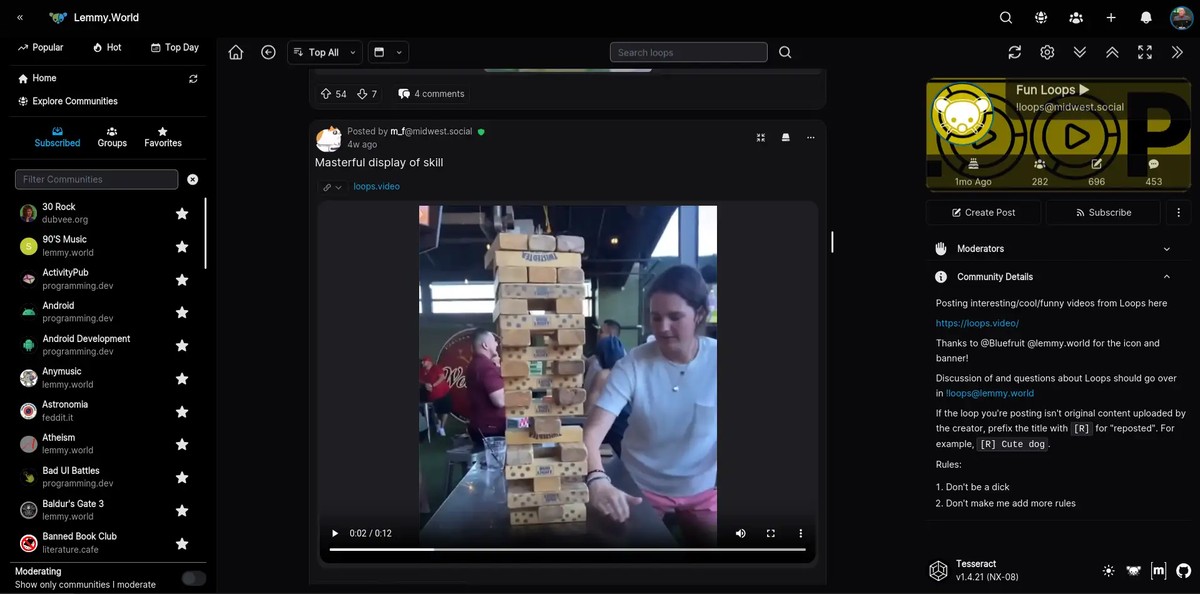Screen dimensions: 1200x594
Task: Click the Create Post button
Action: coord(983,212)
